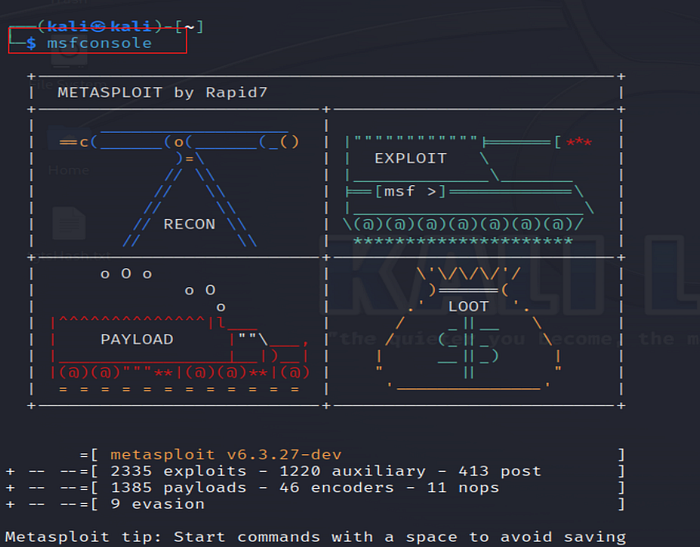700x547 pixels.
Task: Click the PAYLOAD label in the ASCII art
Action: click(x=137, y=339)
